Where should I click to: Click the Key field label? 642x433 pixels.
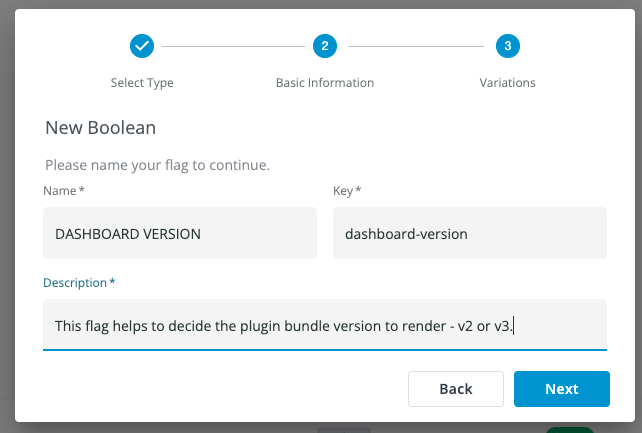click(x=346, y=190)
